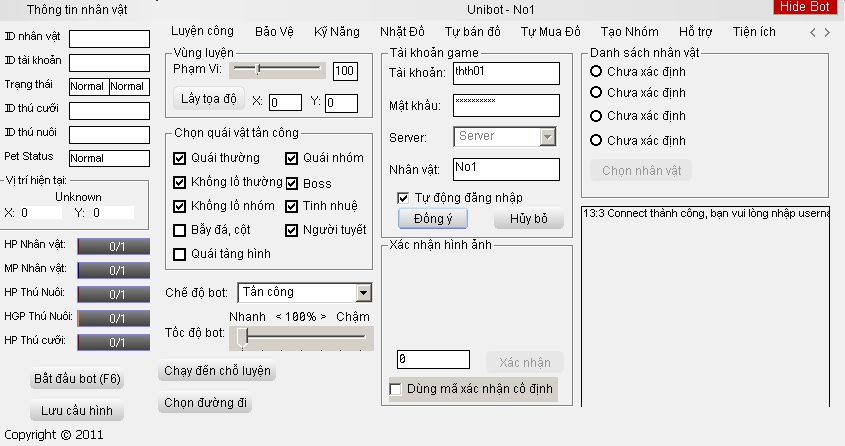845x446 pixels.
Task: Open the Kỹ Năng tab
Action: tap(337, 32)
